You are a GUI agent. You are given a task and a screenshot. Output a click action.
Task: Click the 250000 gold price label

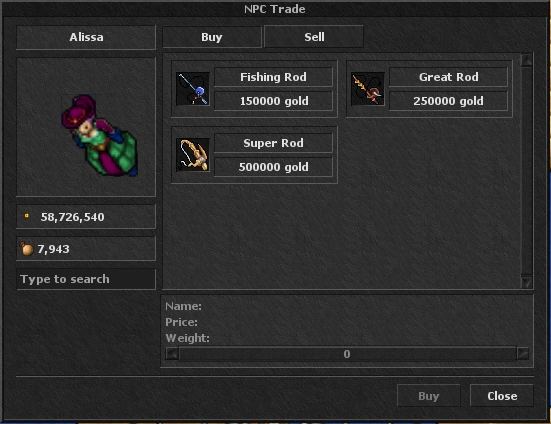pyautogui.click(x=448, y=101)
